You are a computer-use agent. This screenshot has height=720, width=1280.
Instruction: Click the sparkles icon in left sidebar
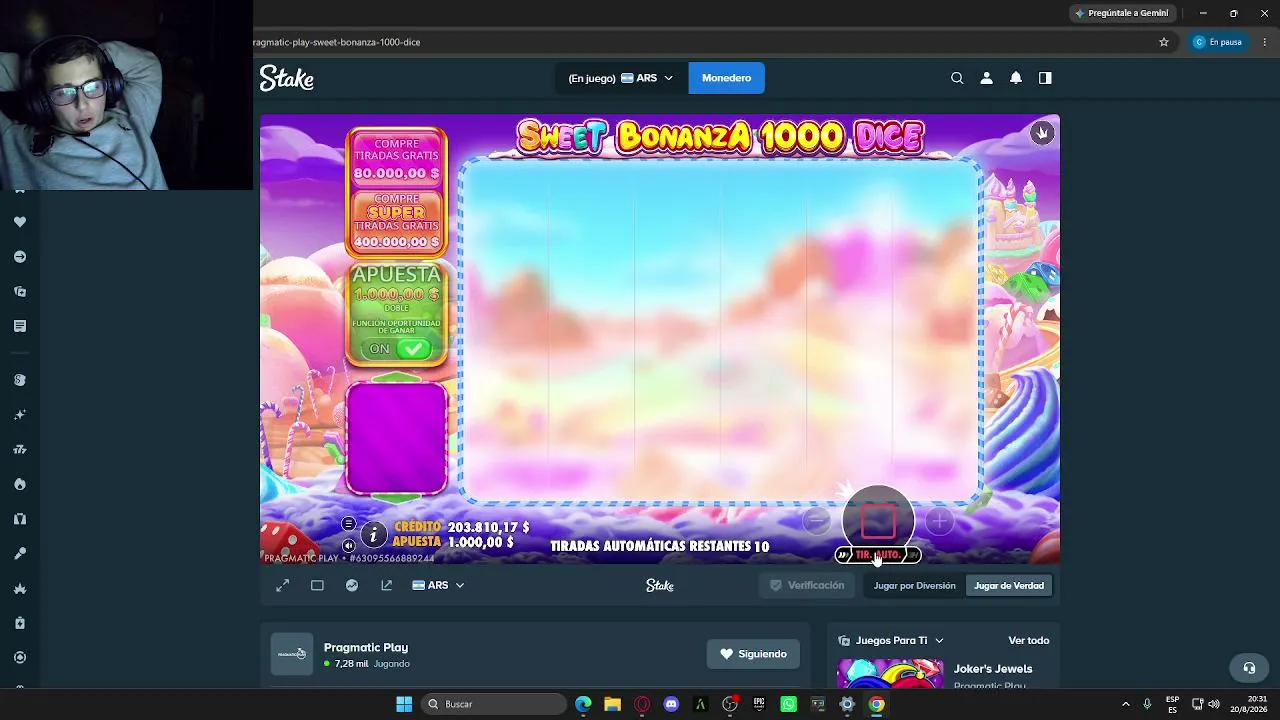tap(20, 415)
